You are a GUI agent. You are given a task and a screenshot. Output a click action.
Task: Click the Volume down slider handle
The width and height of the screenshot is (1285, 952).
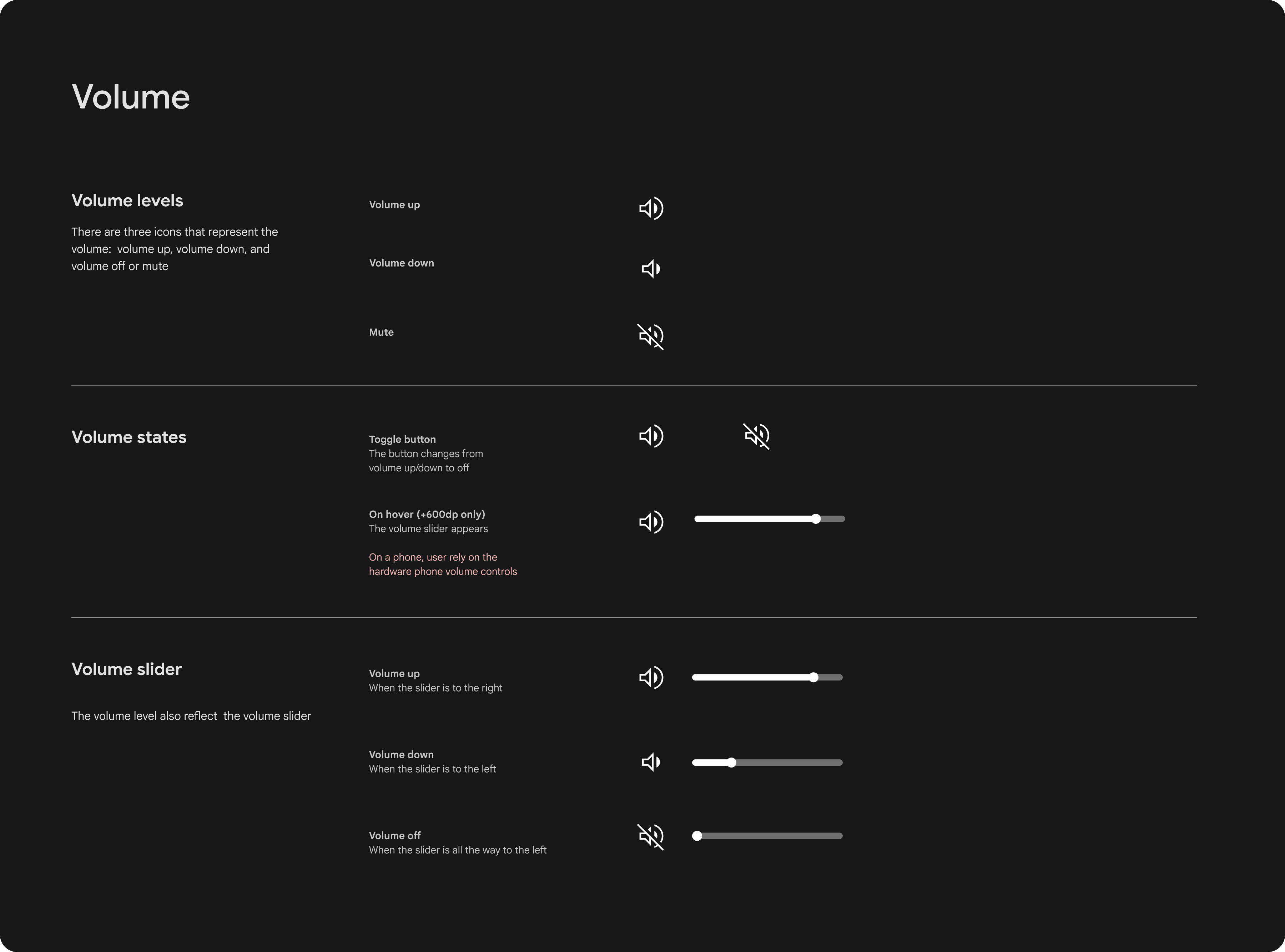[x=732, y=763]
